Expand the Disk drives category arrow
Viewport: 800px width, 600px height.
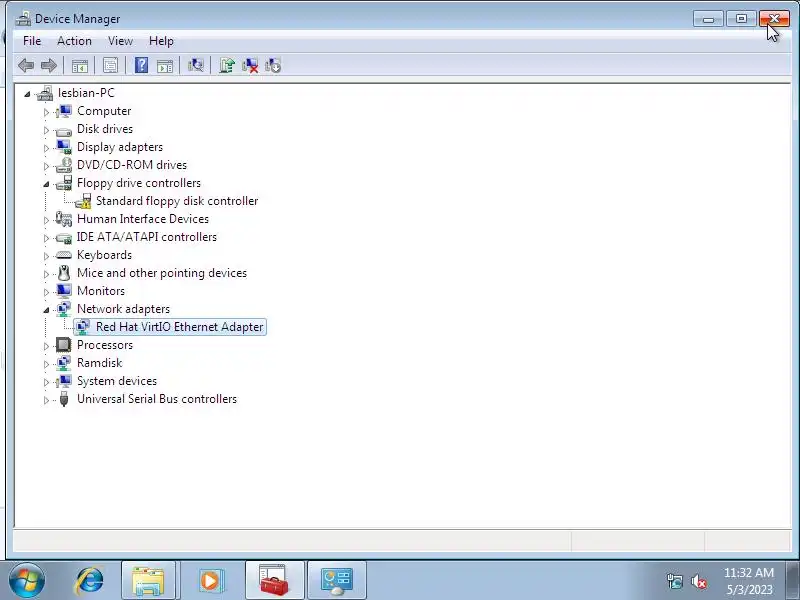[x=46, y=130]
